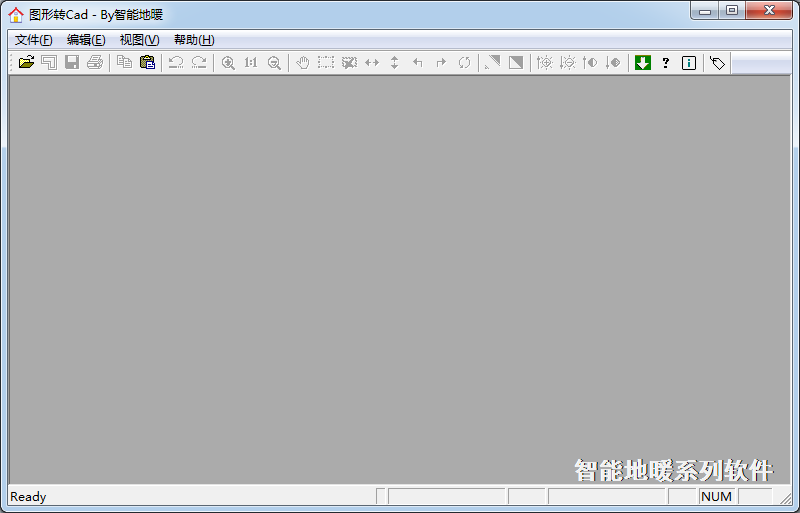The height and width of the screenshot is (513, 800).
Task: Increase brightness with the sun-plus icon
Action: click(544, 62)
